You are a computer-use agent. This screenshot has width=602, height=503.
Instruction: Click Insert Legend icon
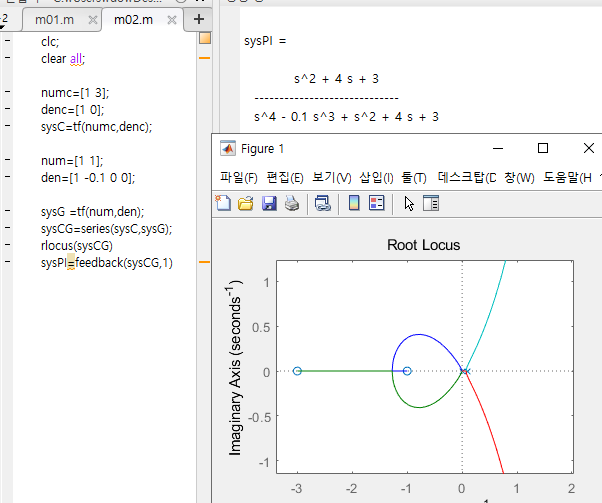pyautogui.click(x=377, y=203)
